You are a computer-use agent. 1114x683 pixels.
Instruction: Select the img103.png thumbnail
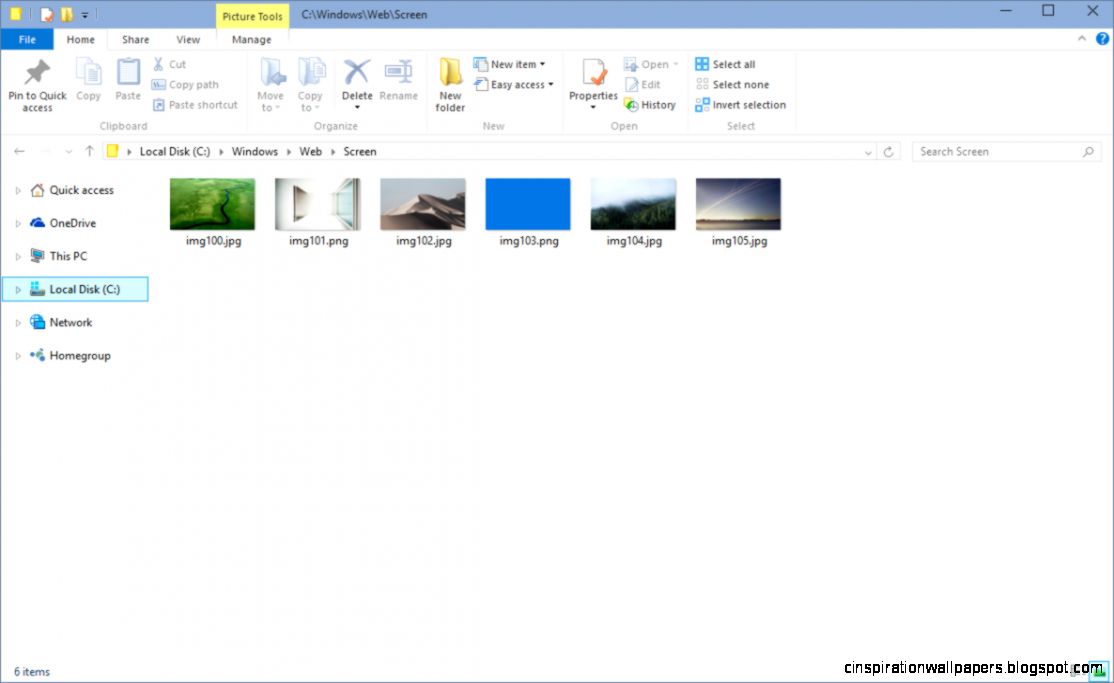[527, 203]
